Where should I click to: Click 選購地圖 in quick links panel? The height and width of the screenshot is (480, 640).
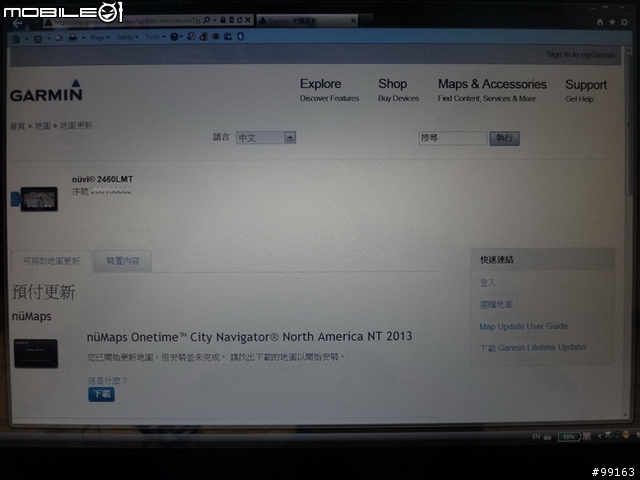click(x=496, y=304)
